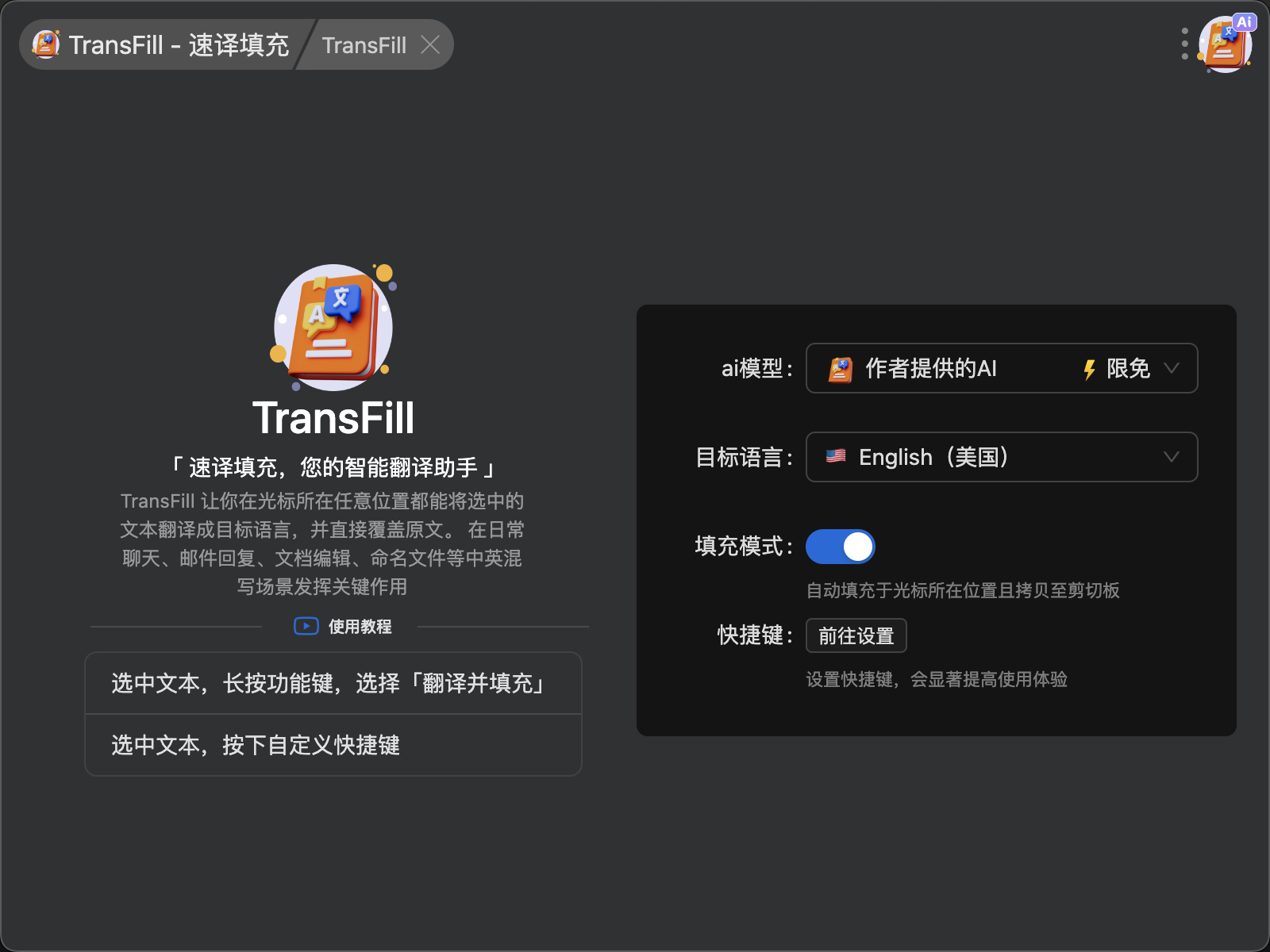The image size is (1270, 952).
Task: Open the English（美国）language dropdown
Action: point(1002,457)
